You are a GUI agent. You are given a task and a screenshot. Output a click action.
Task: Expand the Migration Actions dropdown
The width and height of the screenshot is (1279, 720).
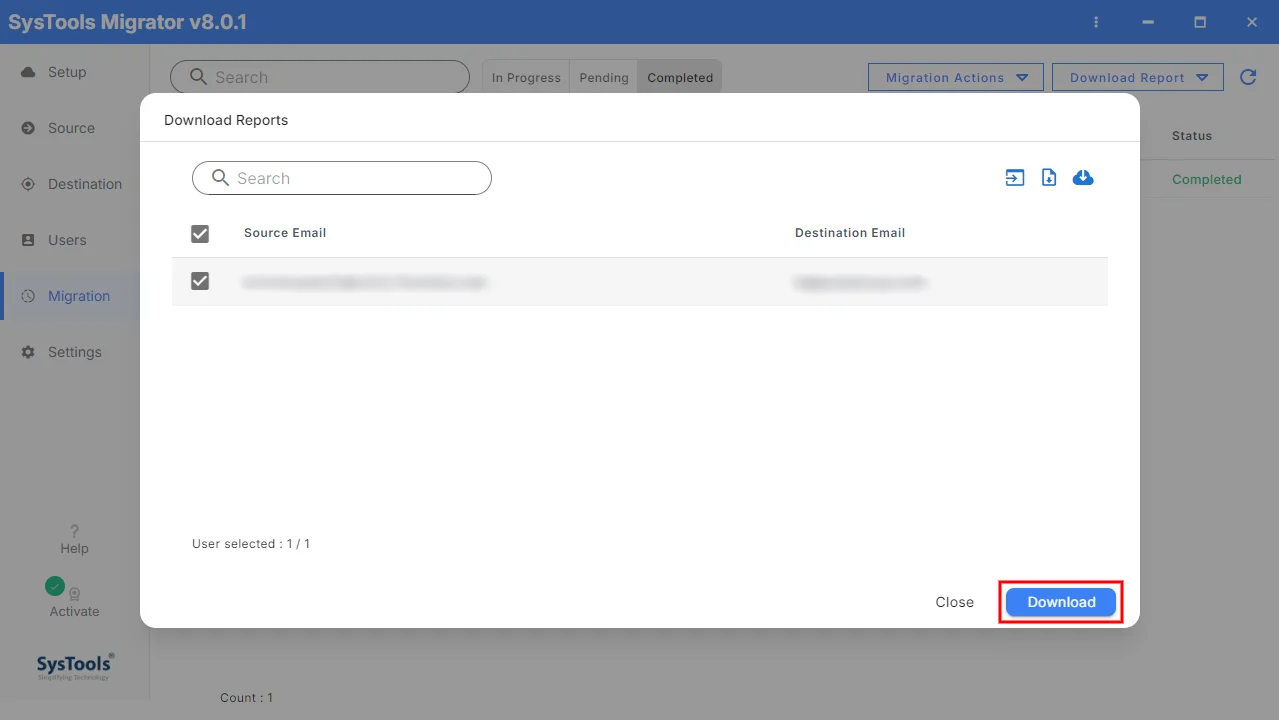coord(956,77)
